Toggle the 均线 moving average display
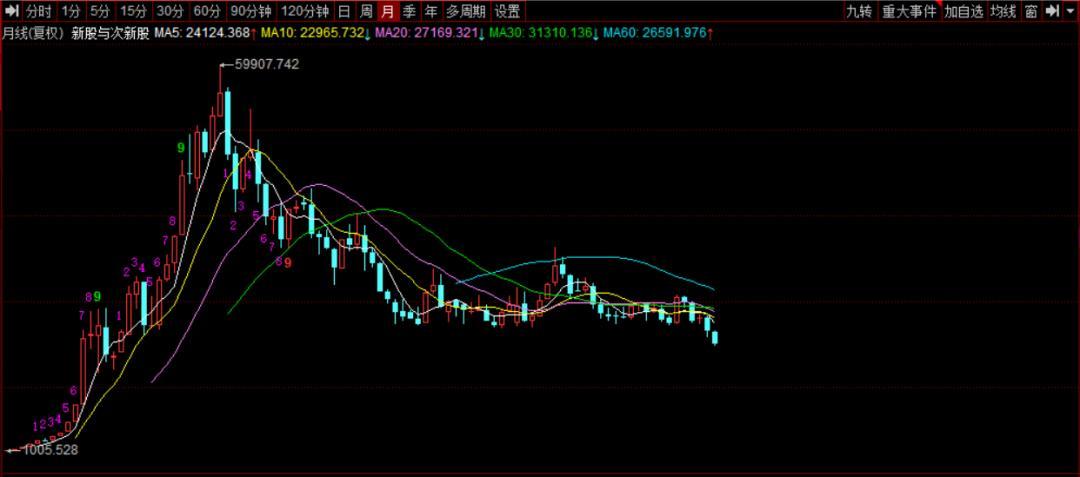The width and height of the screenshot is (1080, 477). click(1003, 12)
